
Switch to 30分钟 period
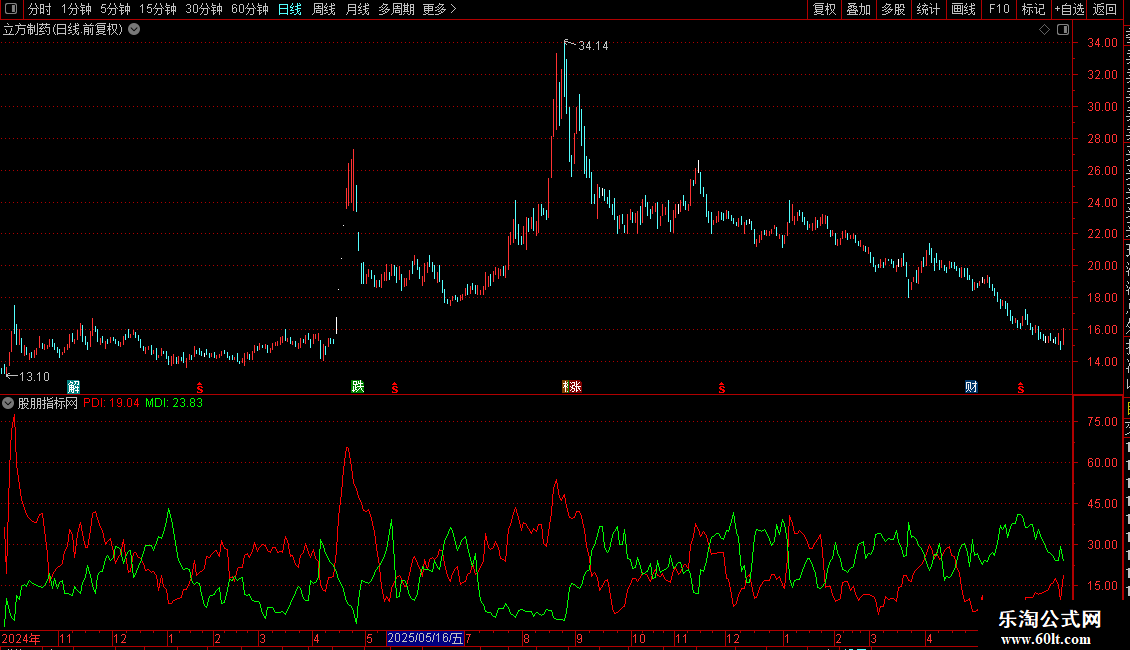[x=204, y=9]
